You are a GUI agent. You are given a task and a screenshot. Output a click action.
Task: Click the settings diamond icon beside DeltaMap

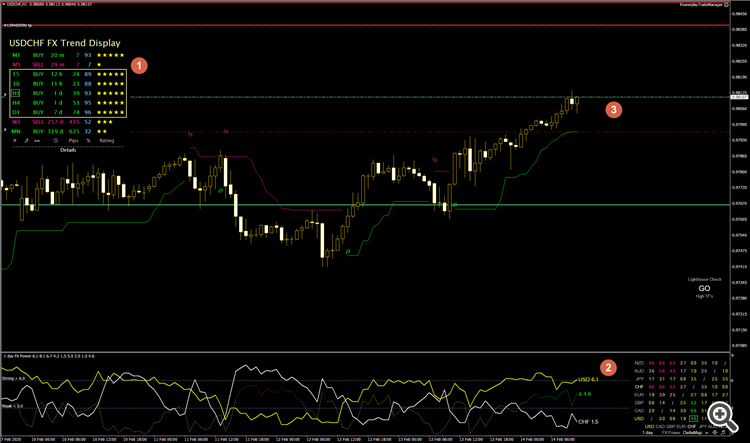[715, 432]
